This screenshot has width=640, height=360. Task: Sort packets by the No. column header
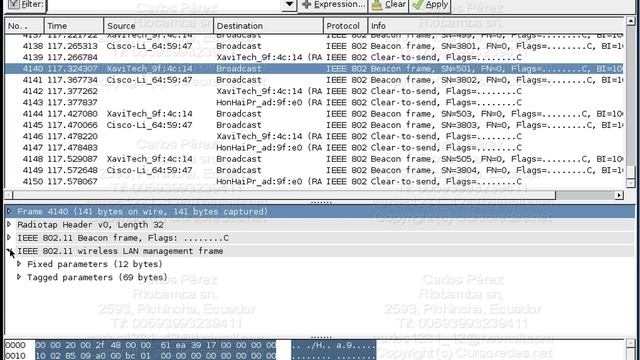24,26
